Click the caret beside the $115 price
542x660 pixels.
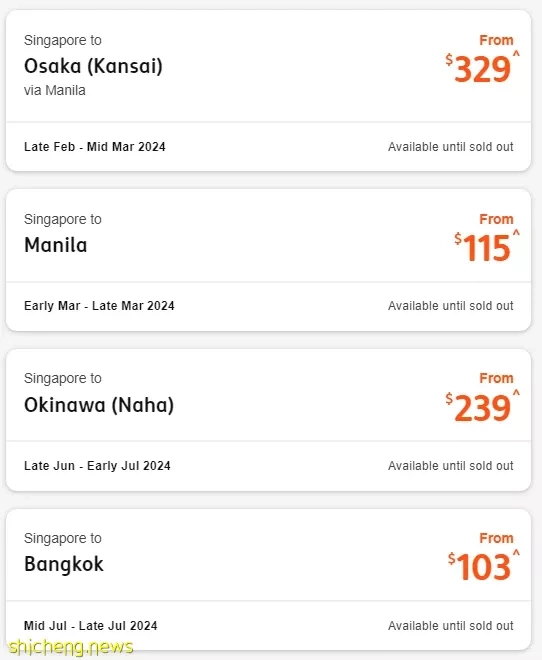pos(516,232)
